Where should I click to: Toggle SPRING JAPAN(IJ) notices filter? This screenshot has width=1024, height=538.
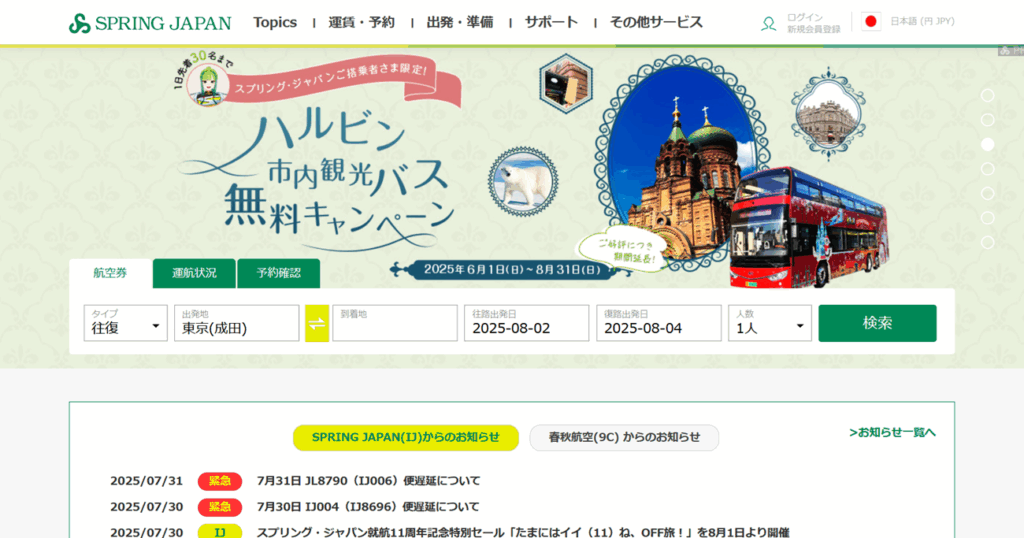pos(405,437)
